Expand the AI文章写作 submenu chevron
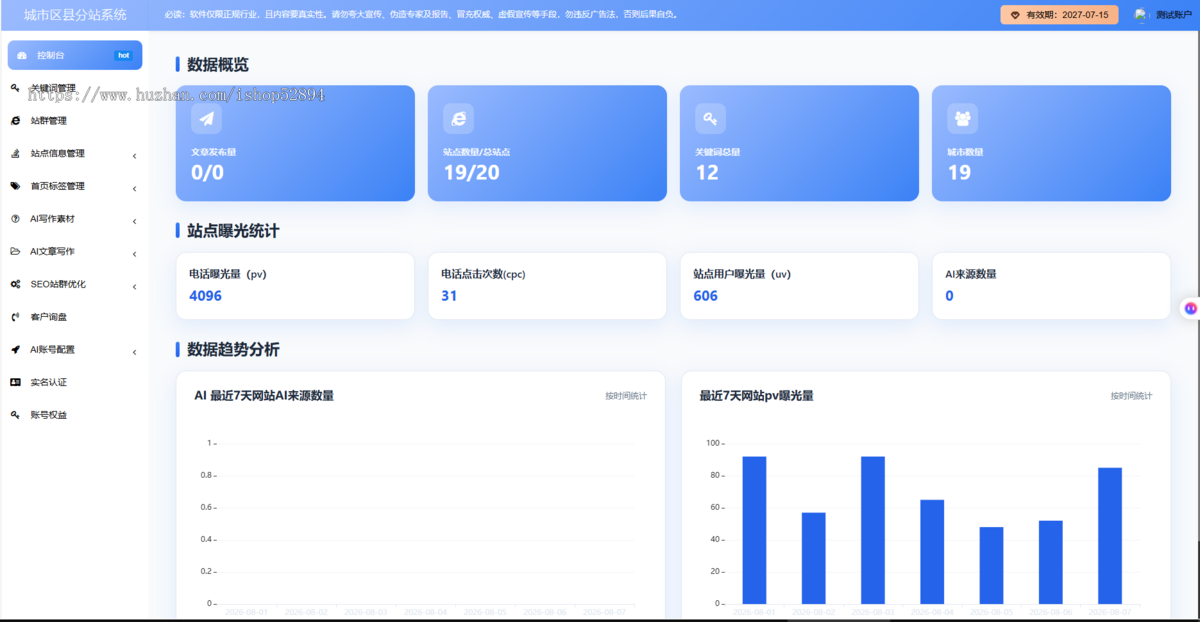Screen dimensions: 1200x622 point(134,252)
